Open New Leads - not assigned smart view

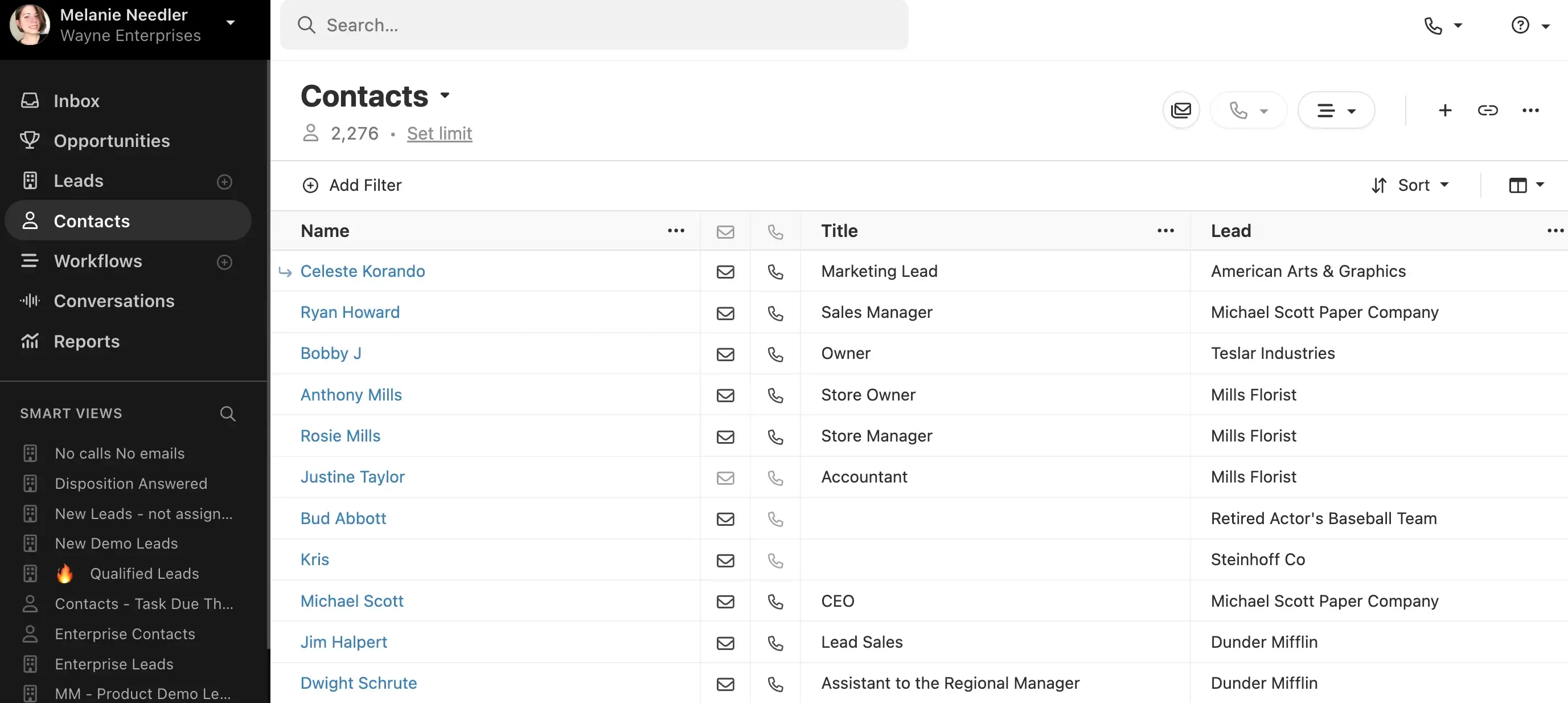point(143,514)
